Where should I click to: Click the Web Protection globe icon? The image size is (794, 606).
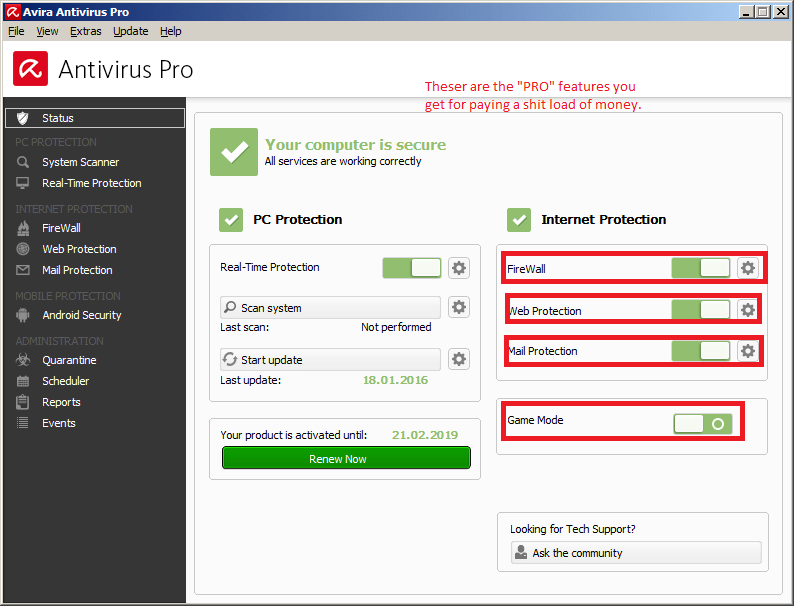click(23, 249)
